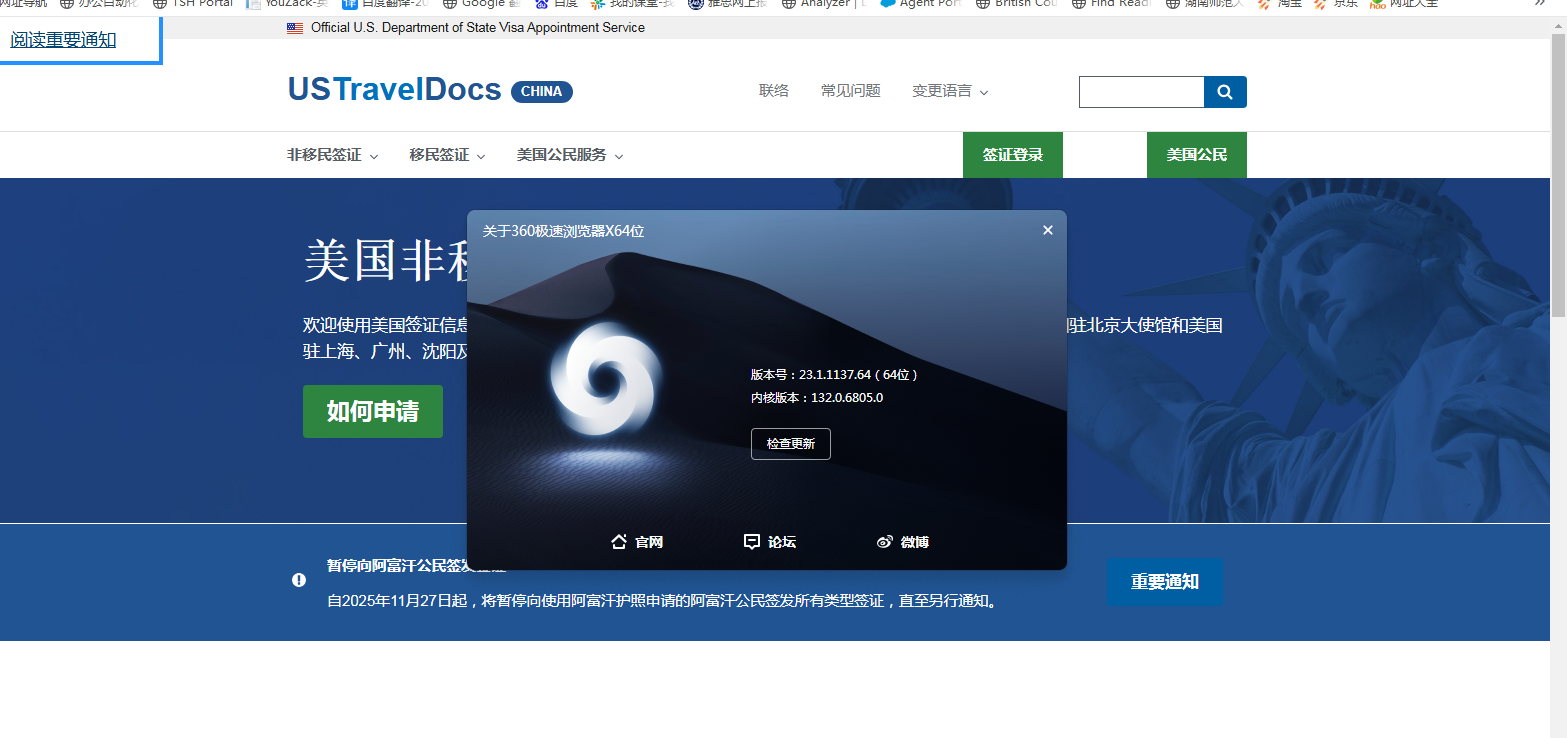Image resolution: width=1567 pixels, height=738 pixels.
Task: Open the 淘宝 bookmark
Action: (x=1280, y=4)
